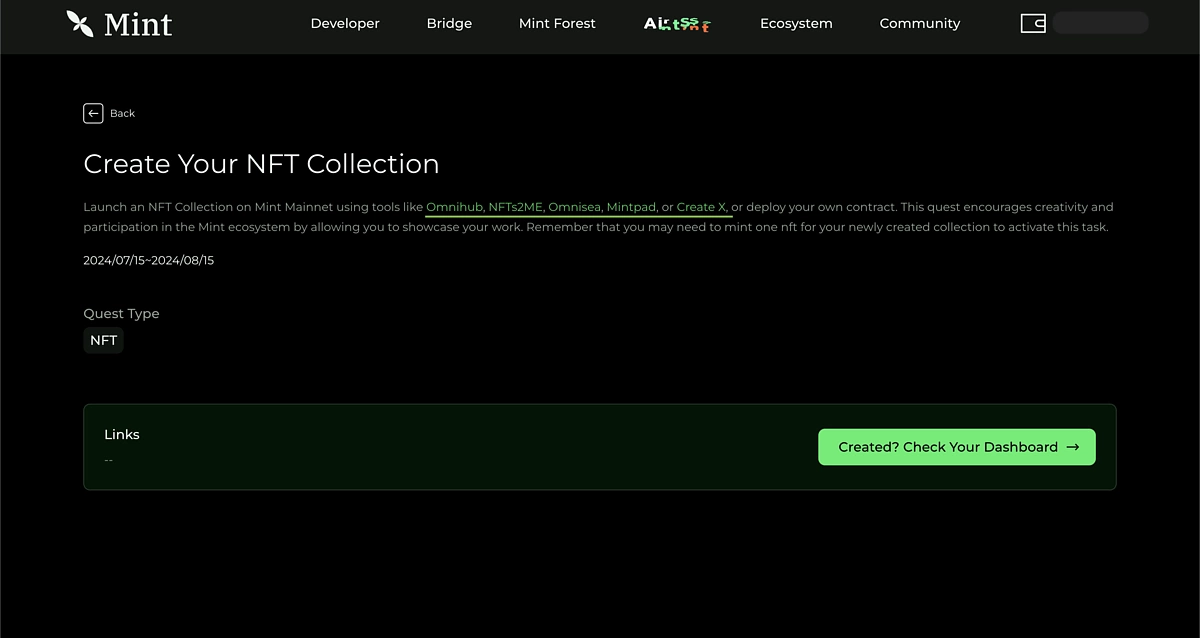Open the Omnihub link
The image size is (1200, 638).
(455, 207)
